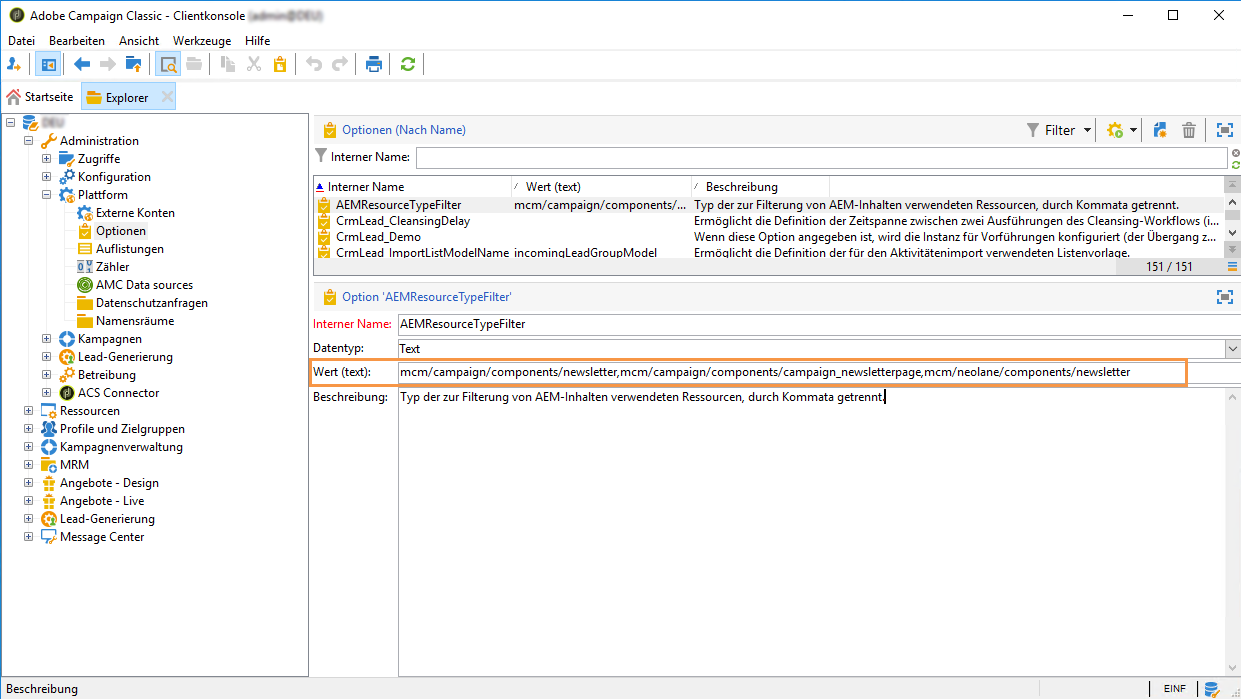This screenshot has height=699, width=1241.
Task: Select the AEMResourceTypeFilter row
Action: pos(768,205)
